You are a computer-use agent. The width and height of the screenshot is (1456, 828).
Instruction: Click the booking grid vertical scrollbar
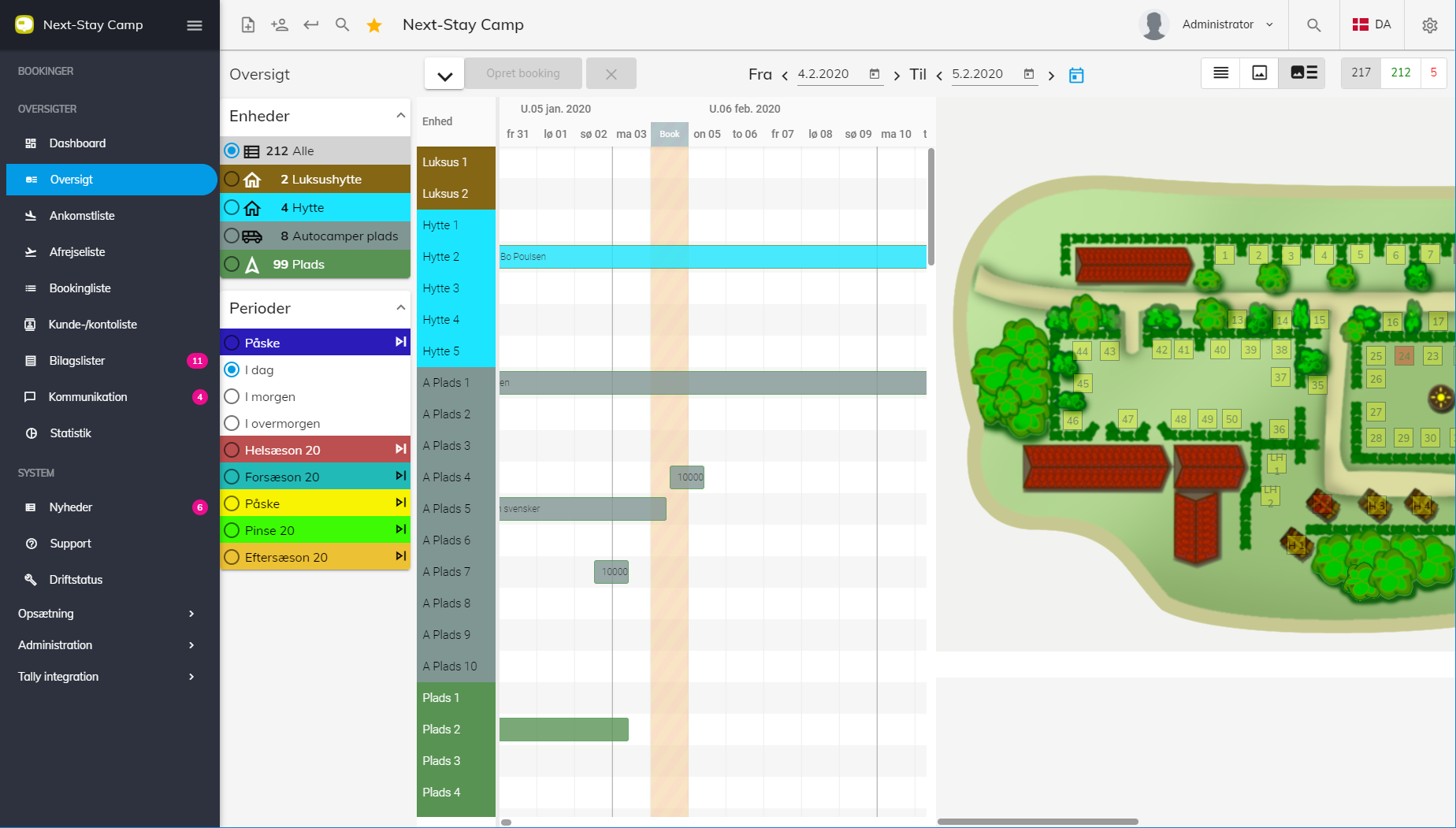click(930, 206)
